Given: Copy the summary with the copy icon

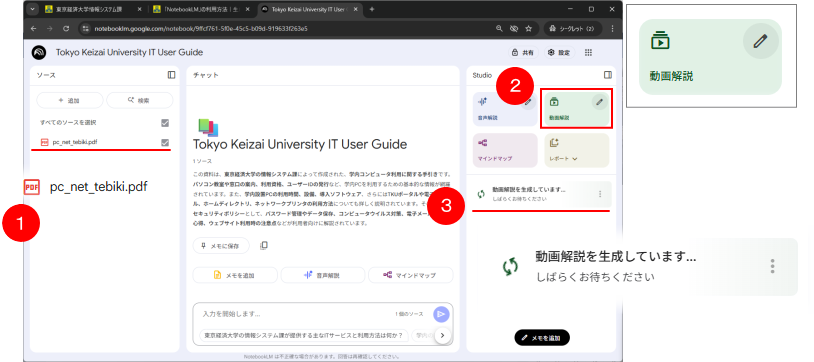Looking at the screenshot, I should 264,245.
